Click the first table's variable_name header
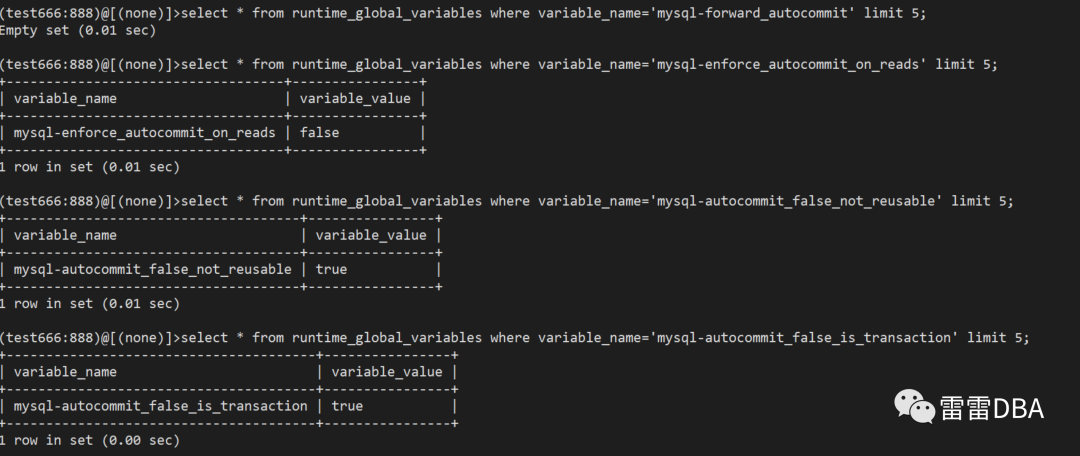This screenshot has height=456, width=1080. point(65,99)
